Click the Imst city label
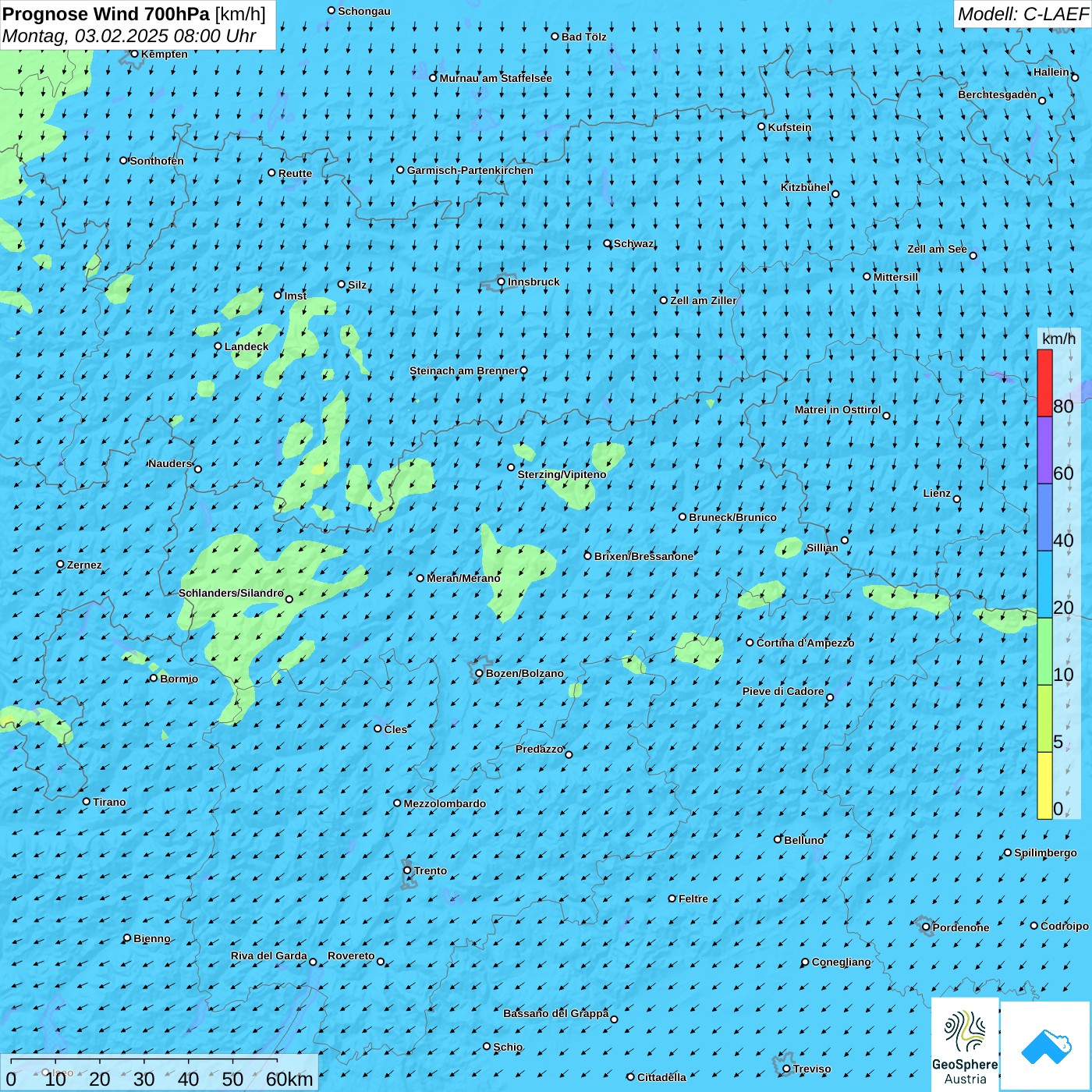 (295, 296)
